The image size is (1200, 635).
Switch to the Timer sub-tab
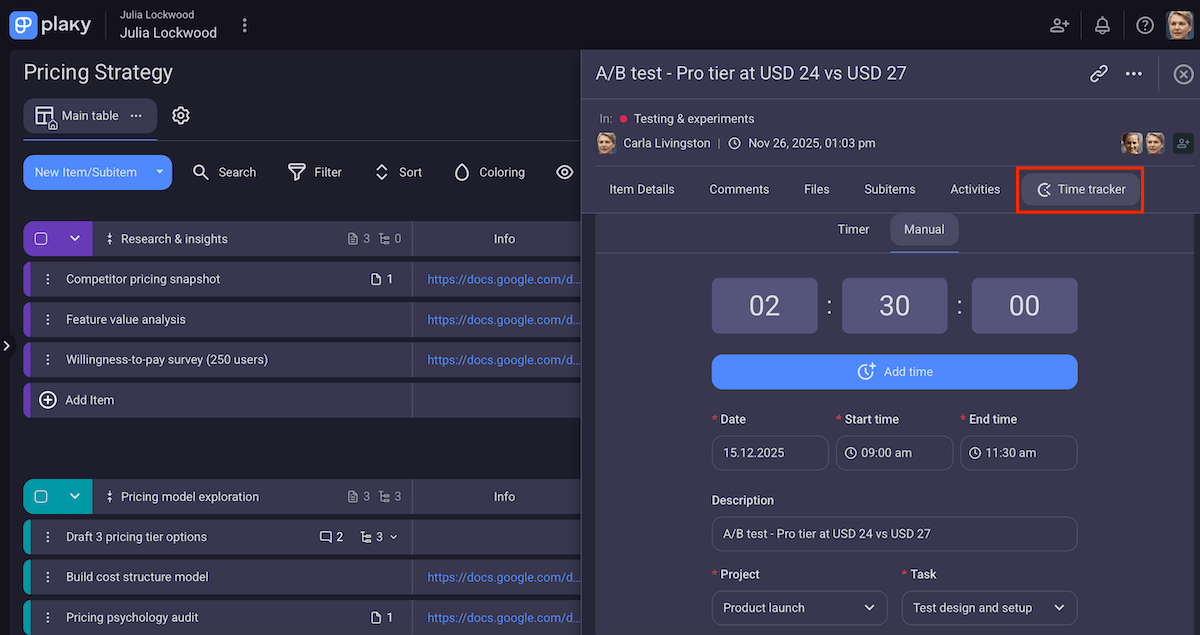(x=853, y=229)
